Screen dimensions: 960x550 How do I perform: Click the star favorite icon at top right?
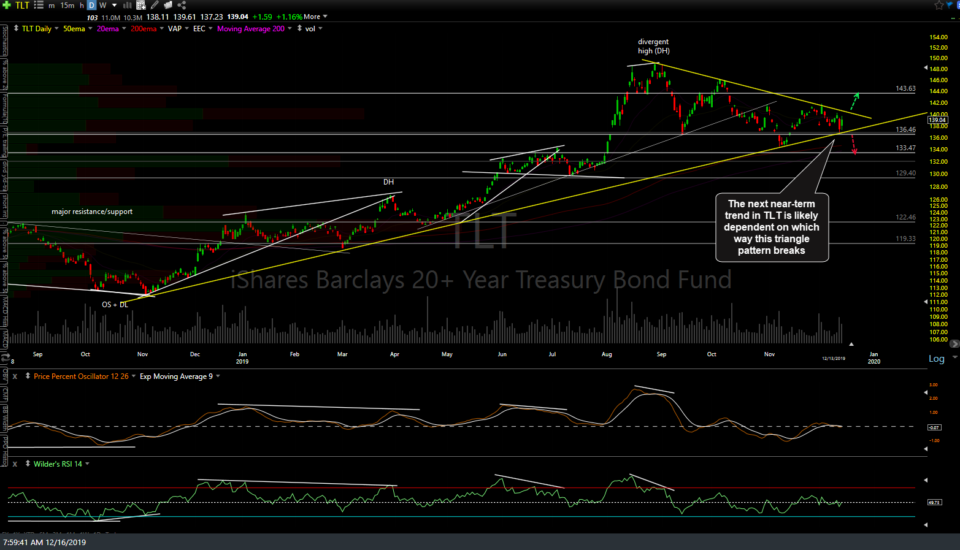point(939,5)
